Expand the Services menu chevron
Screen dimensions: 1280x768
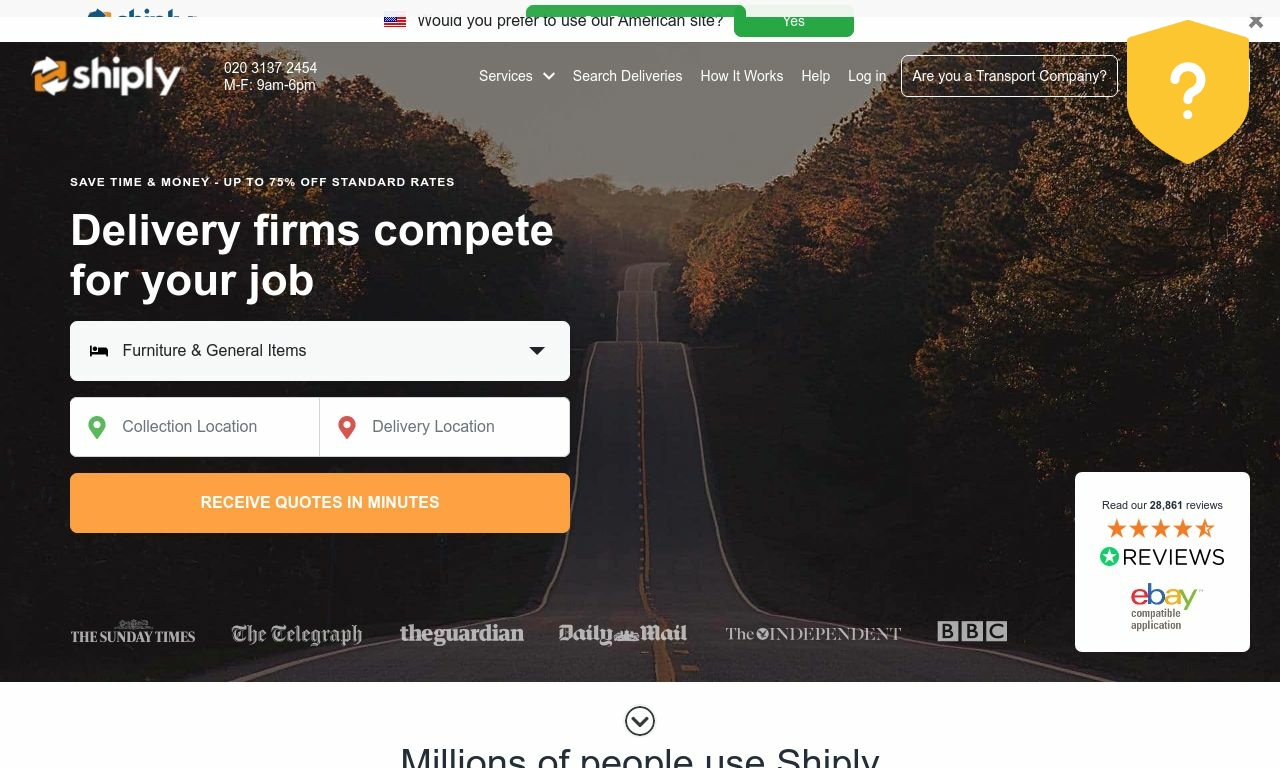pos(548,76)
